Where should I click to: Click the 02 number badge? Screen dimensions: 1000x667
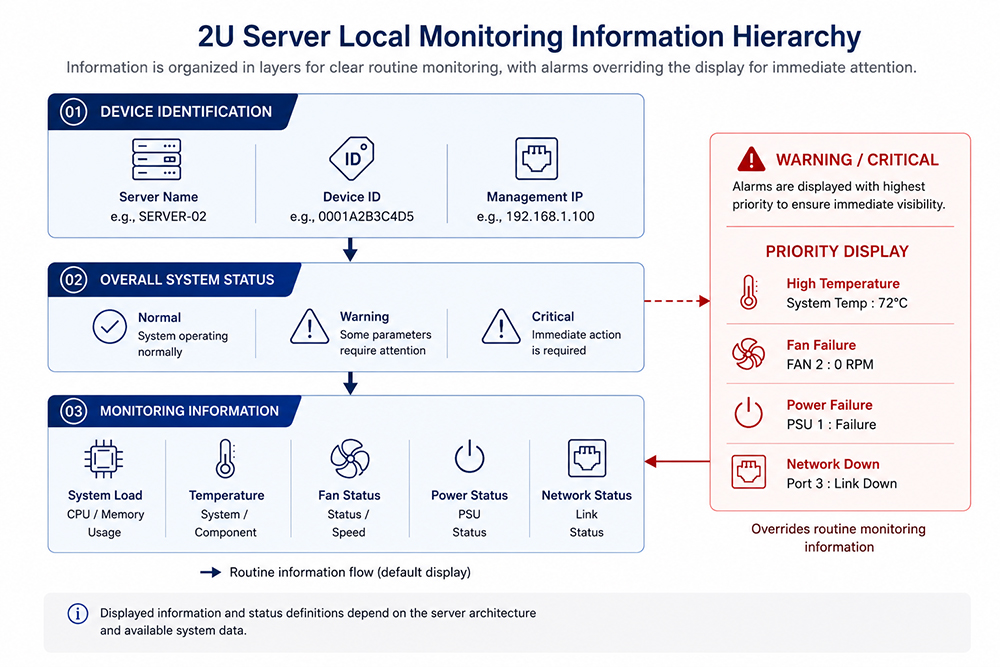click(73, 280)
